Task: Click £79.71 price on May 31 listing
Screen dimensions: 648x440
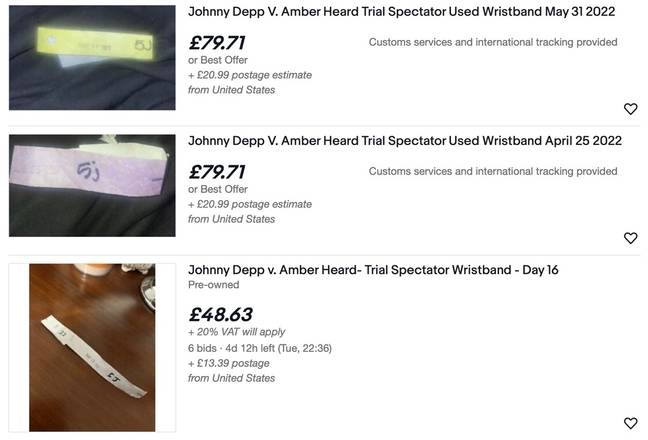Action: [217, 43]
